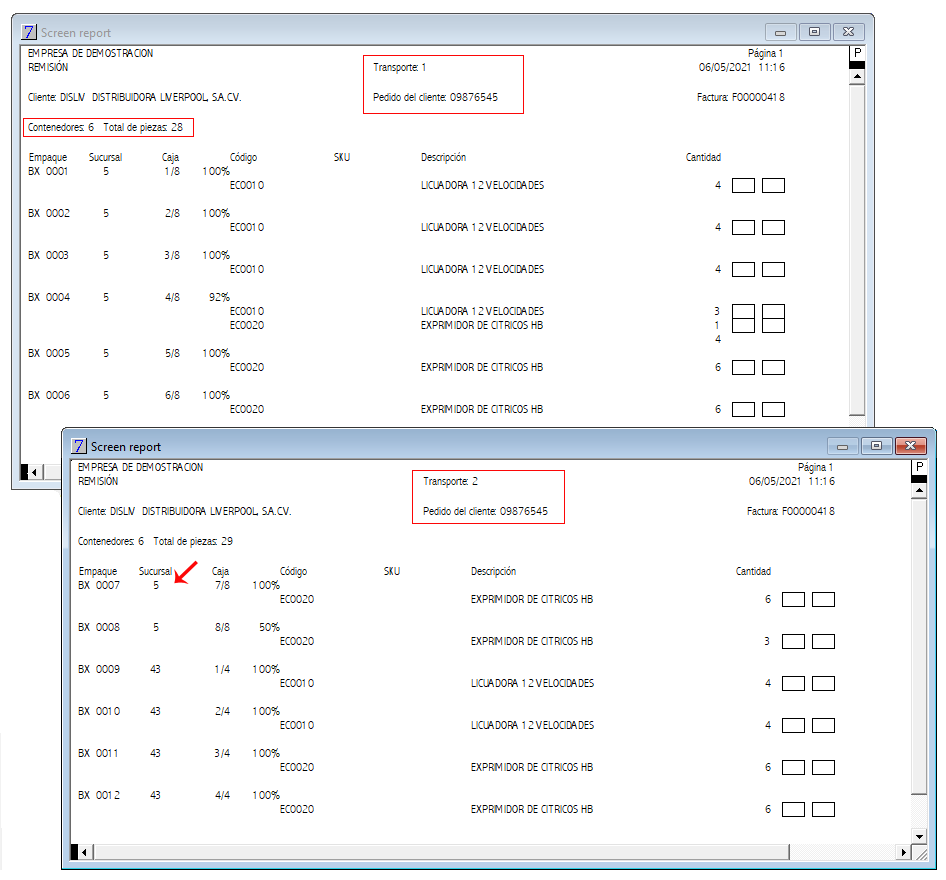Click 'BX 0008' empaque cell
946x880 pixels.
(x=99, y=627)
